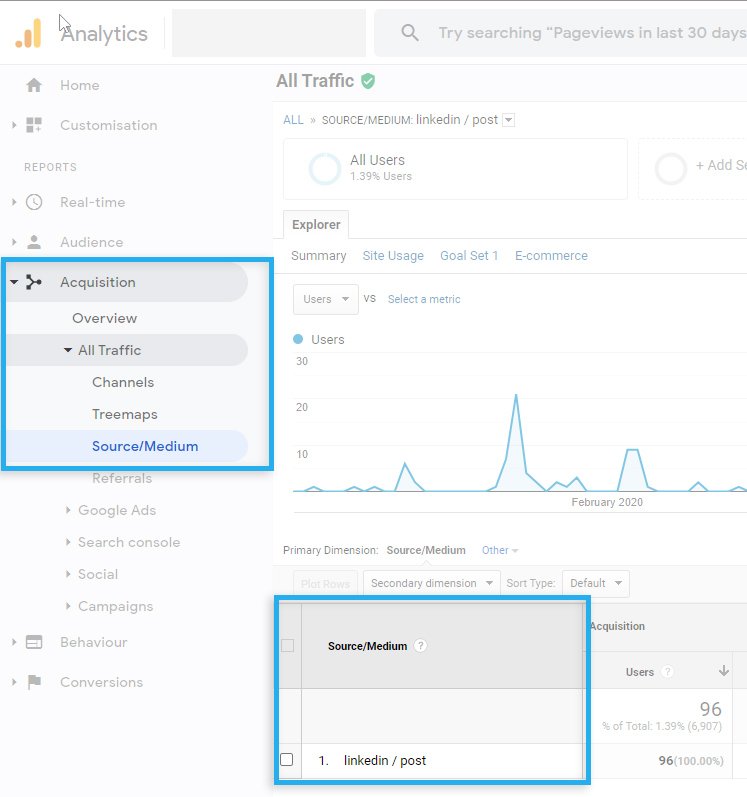Viewport: 747px width, 797px height.
Task: Open the Home menu item
Action: coord(80,85)
